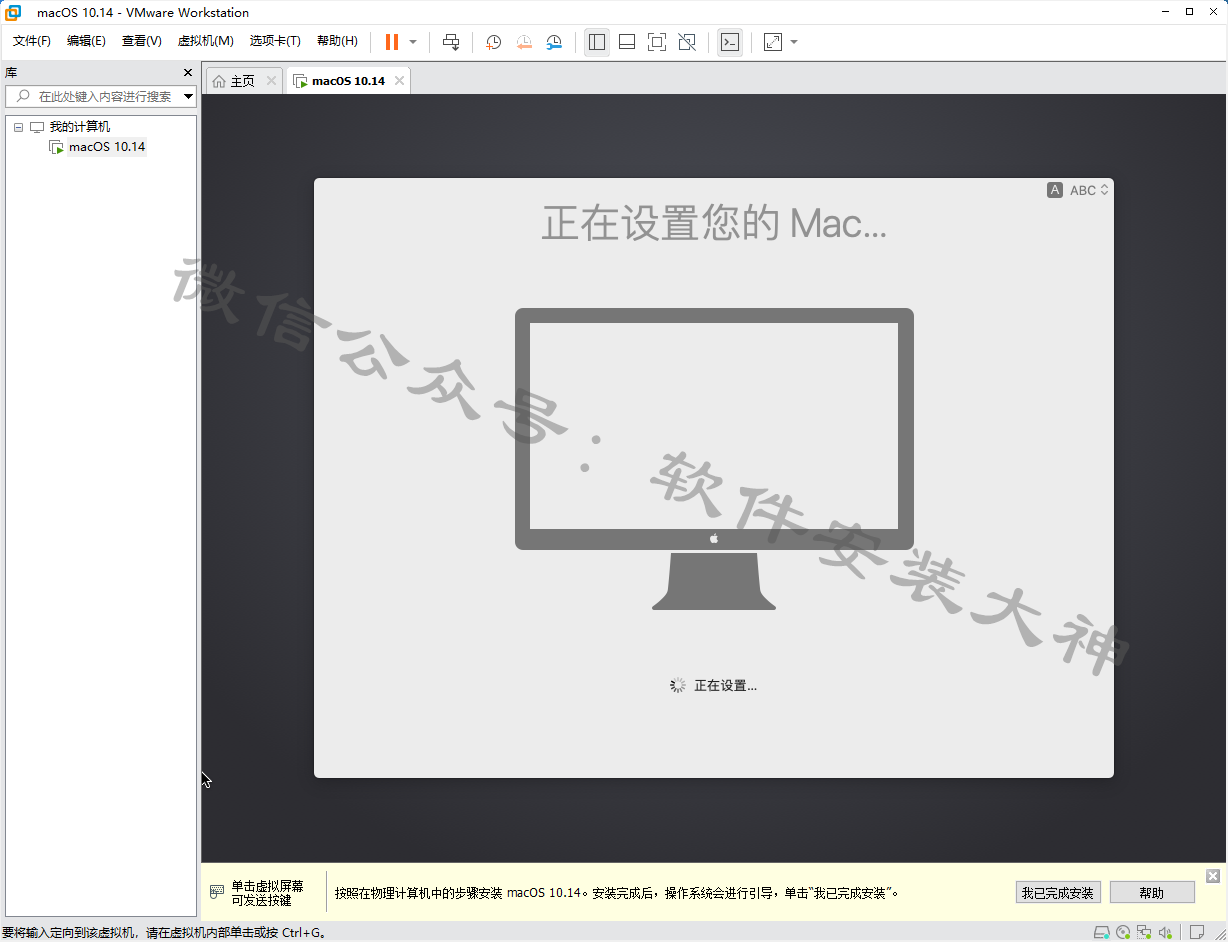This screenshot has width=1228, height=942.
Task: Click the 正在设置您的 Mac... heading
Action: coord(714,223)
